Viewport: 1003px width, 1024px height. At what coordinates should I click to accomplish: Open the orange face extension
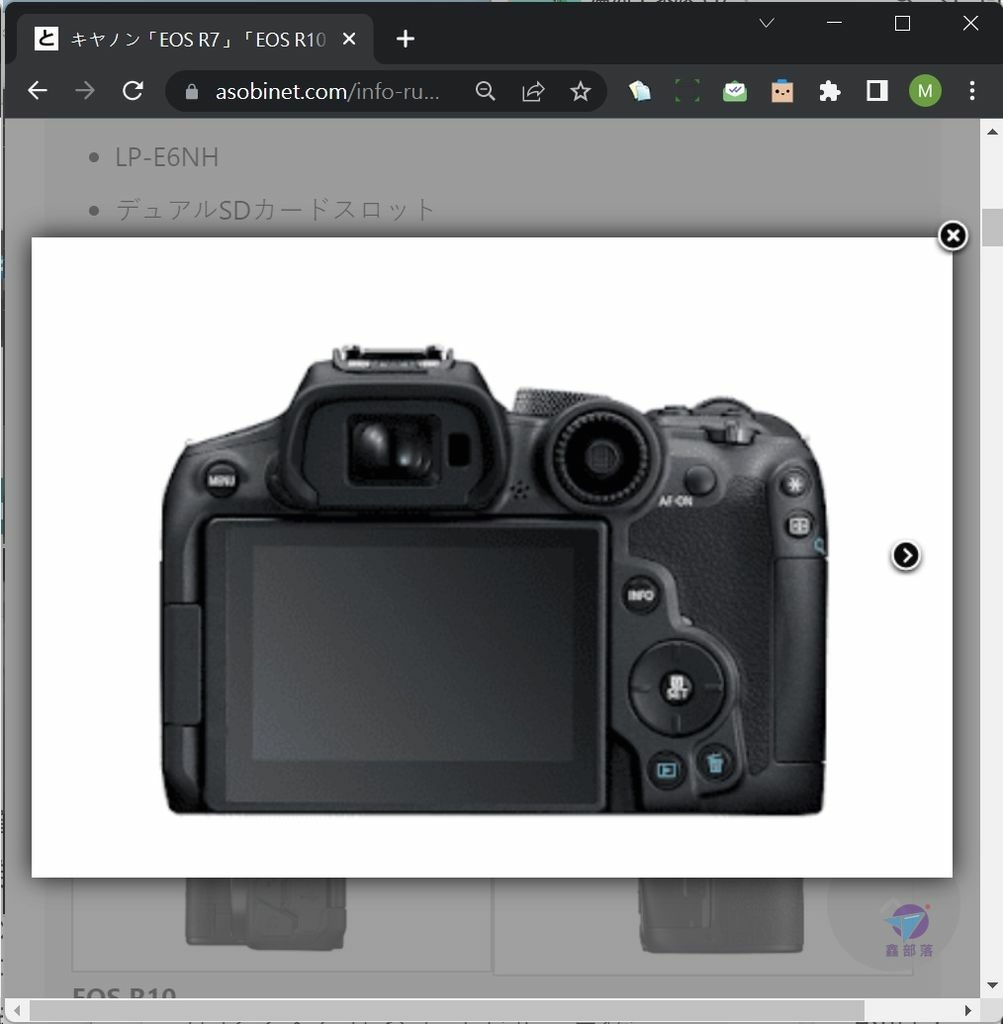(782, 91)
